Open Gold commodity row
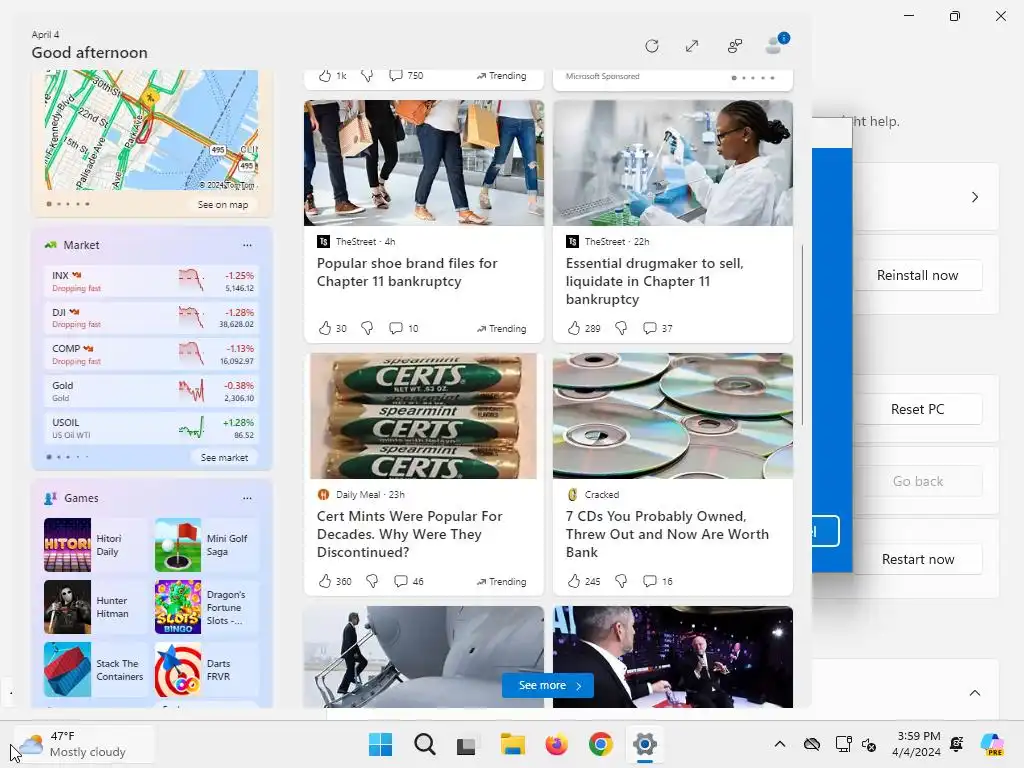 coord(152,391)
